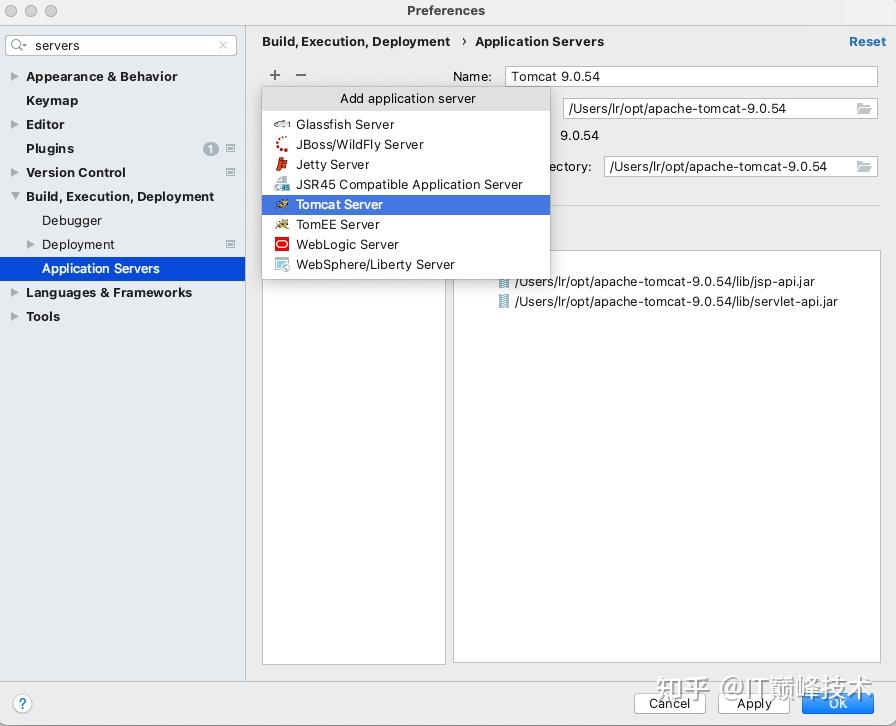Expand the Editor section
Image resolution: width=896 pixels, height=726 pixels.
(x=15, y=124)
